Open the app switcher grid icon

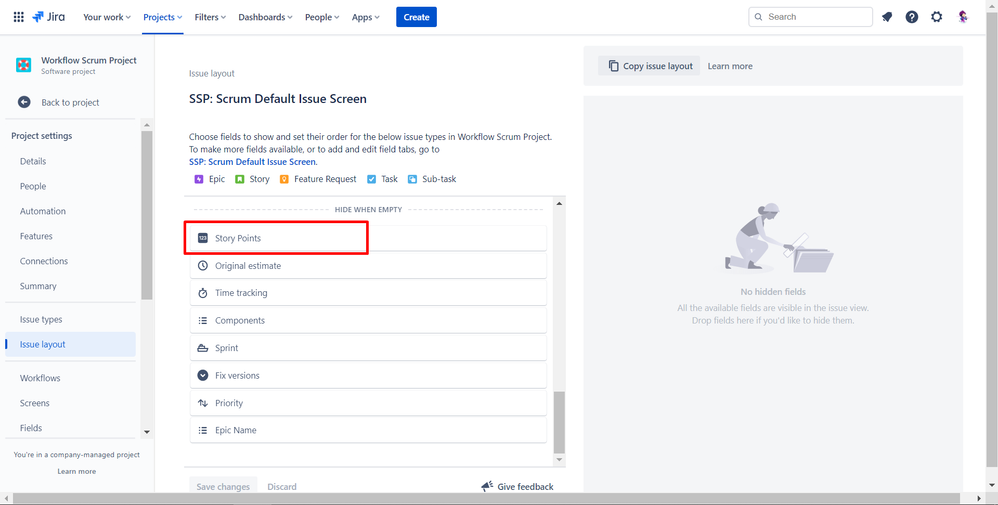click(18, 17)
